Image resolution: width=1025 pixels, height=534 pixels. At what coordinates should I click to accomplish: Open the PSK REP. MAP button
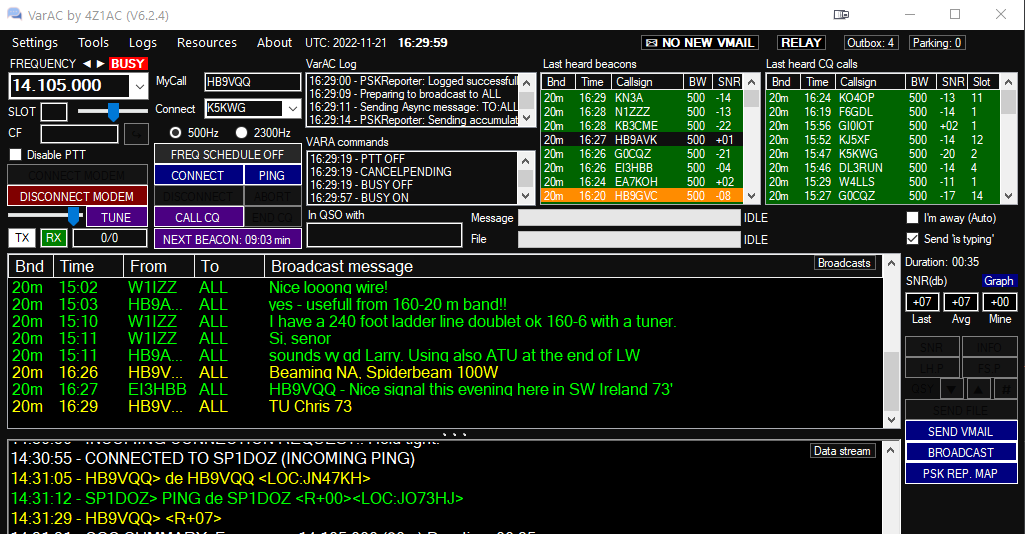(x=960, y=473)
